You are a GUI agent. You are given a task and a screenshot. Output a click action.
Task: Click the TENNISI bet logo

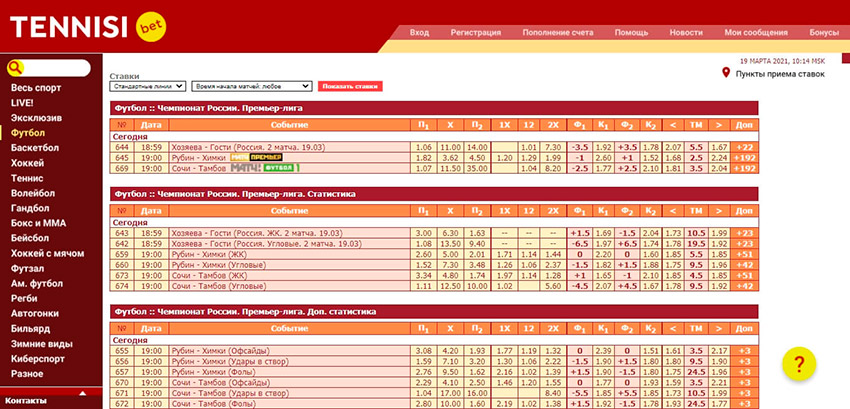click(x=88, y=27)
